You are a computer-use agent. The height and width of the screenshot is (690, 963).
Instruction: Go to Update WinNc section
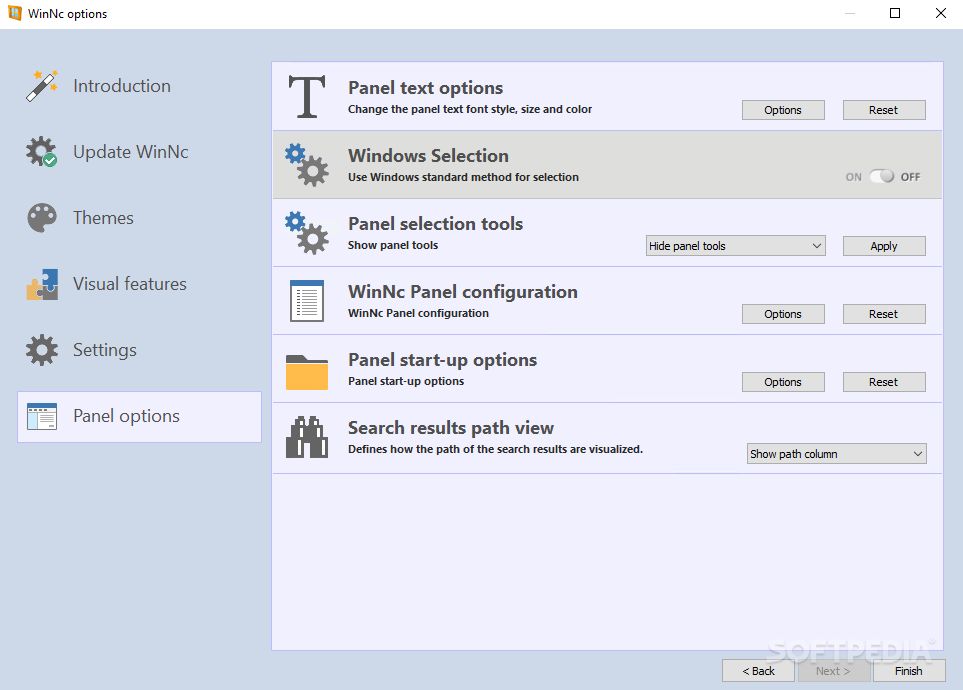tap(139, 152)
